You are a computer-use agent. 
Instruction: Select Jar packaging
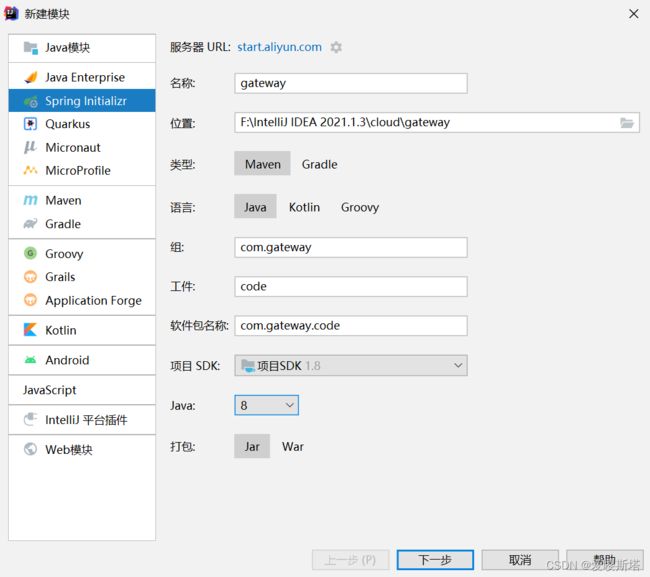point(252,446)
